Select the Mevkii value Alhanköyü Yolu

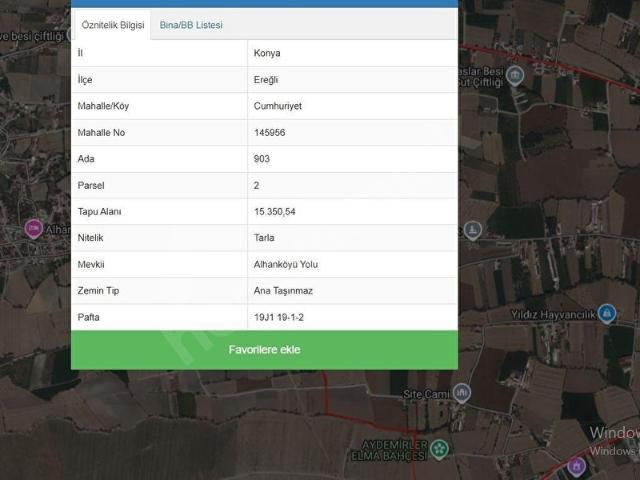(x=286, y=264)
